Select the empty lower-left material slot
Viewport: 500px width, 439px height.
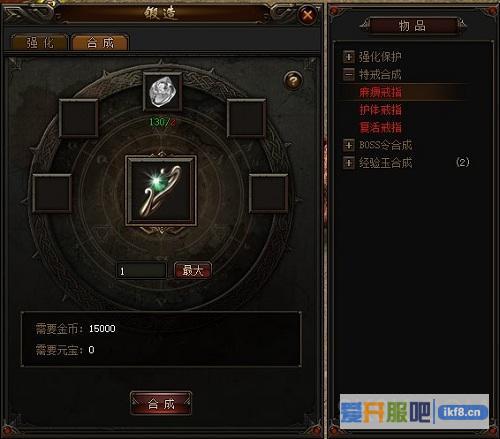click(52, 193)
